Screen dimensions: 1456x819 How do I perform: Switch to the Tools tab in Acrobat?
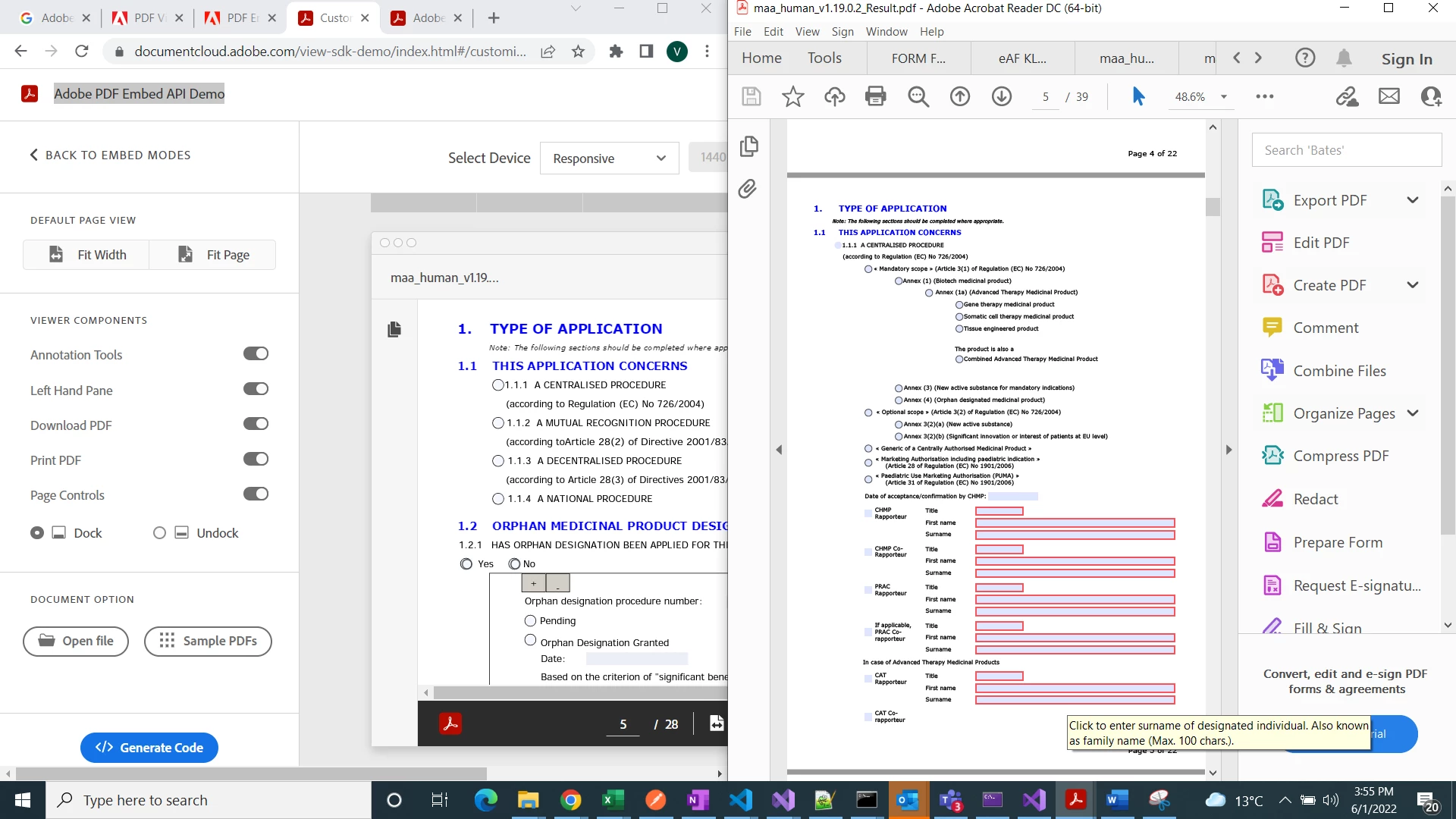[x=824, y=58]
